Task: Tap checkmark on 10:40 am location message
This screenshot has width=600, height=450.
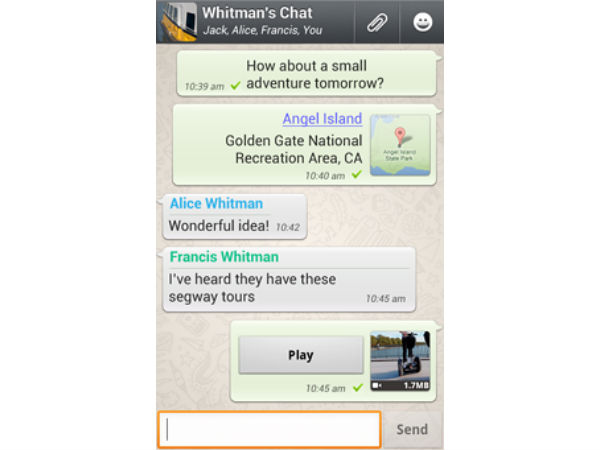Action: pyautogui.click(x=357, y=174)
